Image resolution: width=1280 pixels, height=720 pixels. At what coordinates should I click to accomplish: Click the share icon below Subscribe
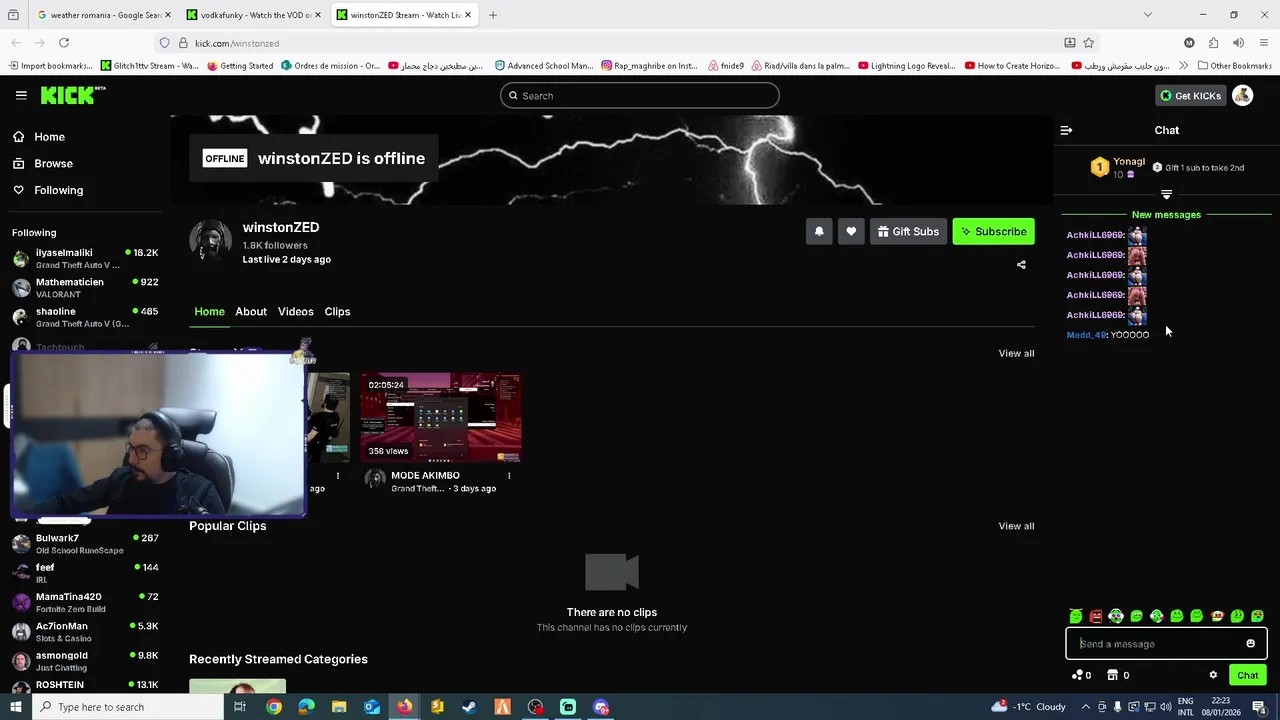pyautogui.click(x=1021, y=265)
